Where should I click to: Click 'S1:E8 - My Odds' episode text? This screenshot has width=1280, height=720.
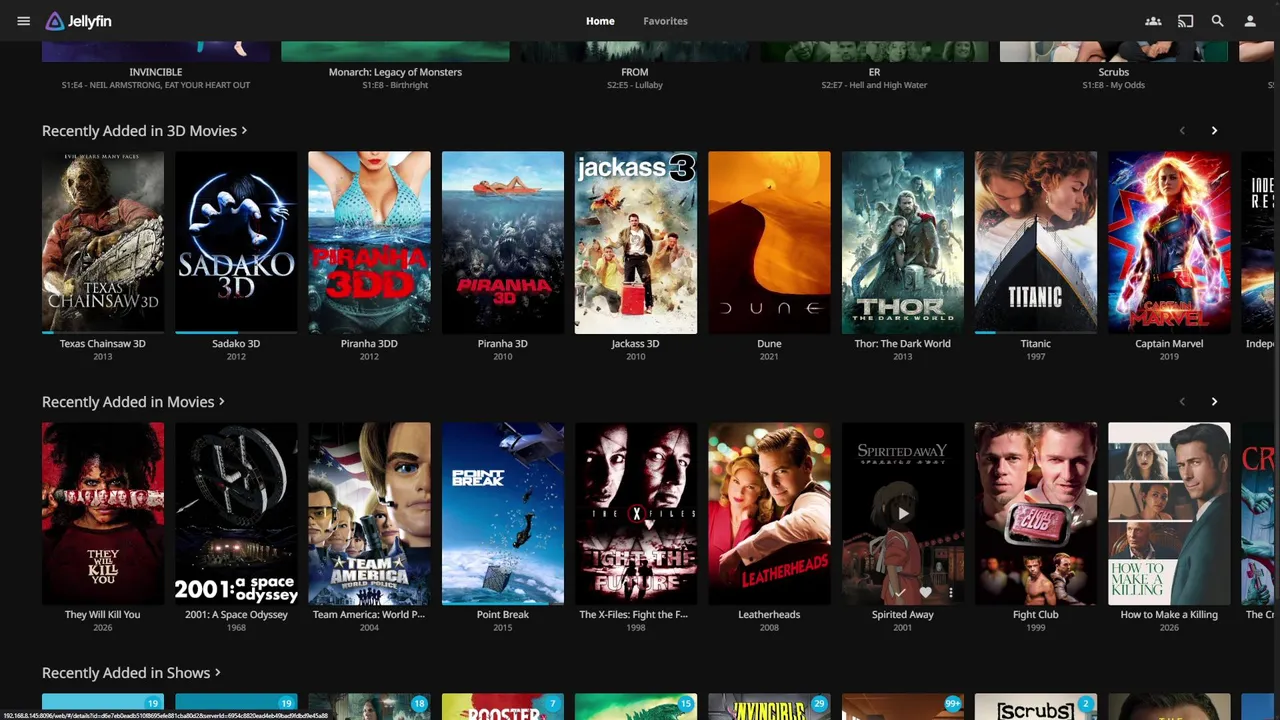[1113, 85]
